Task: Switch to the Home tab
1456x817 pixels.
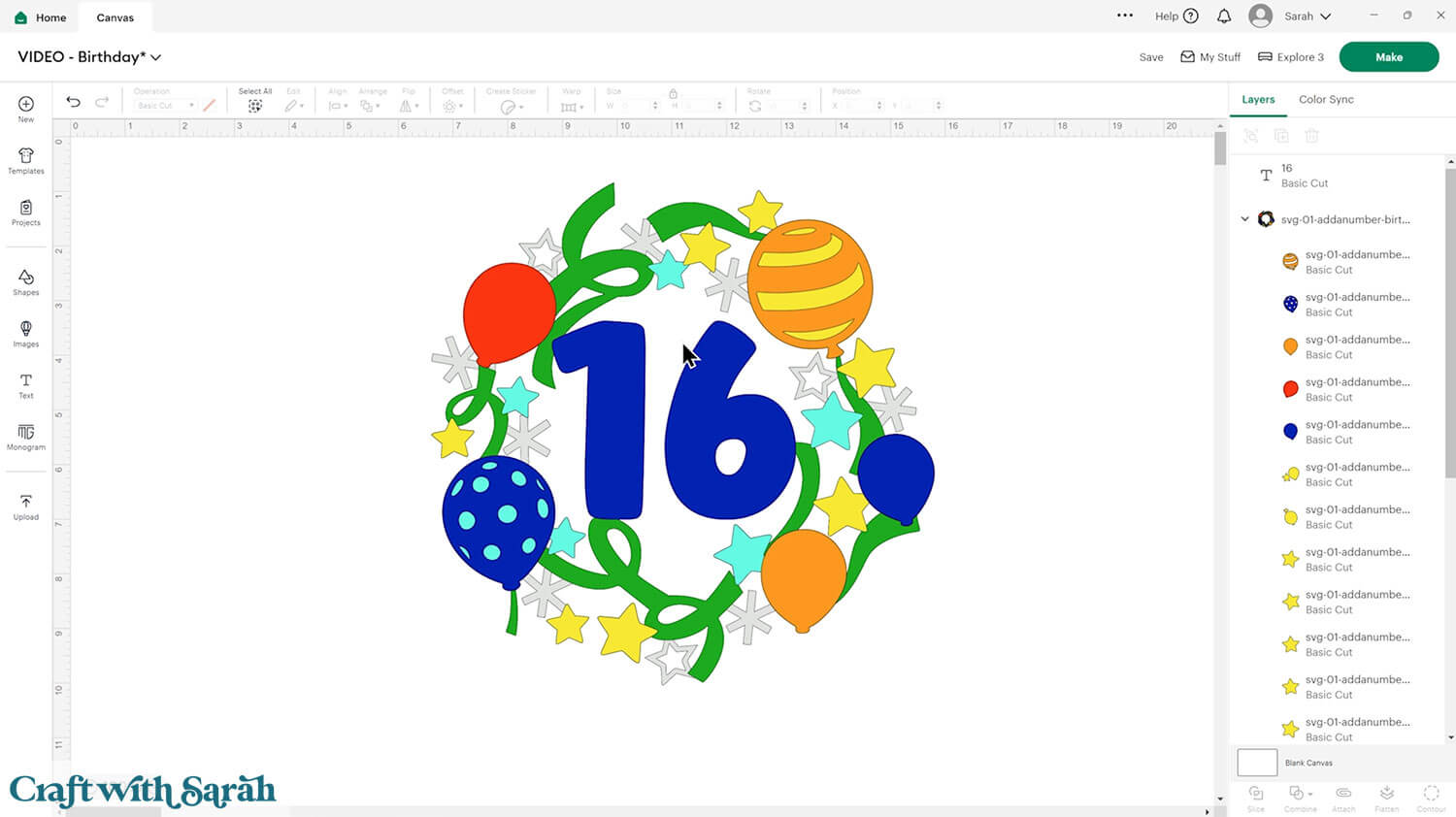Action: click(x=41, y=17)
